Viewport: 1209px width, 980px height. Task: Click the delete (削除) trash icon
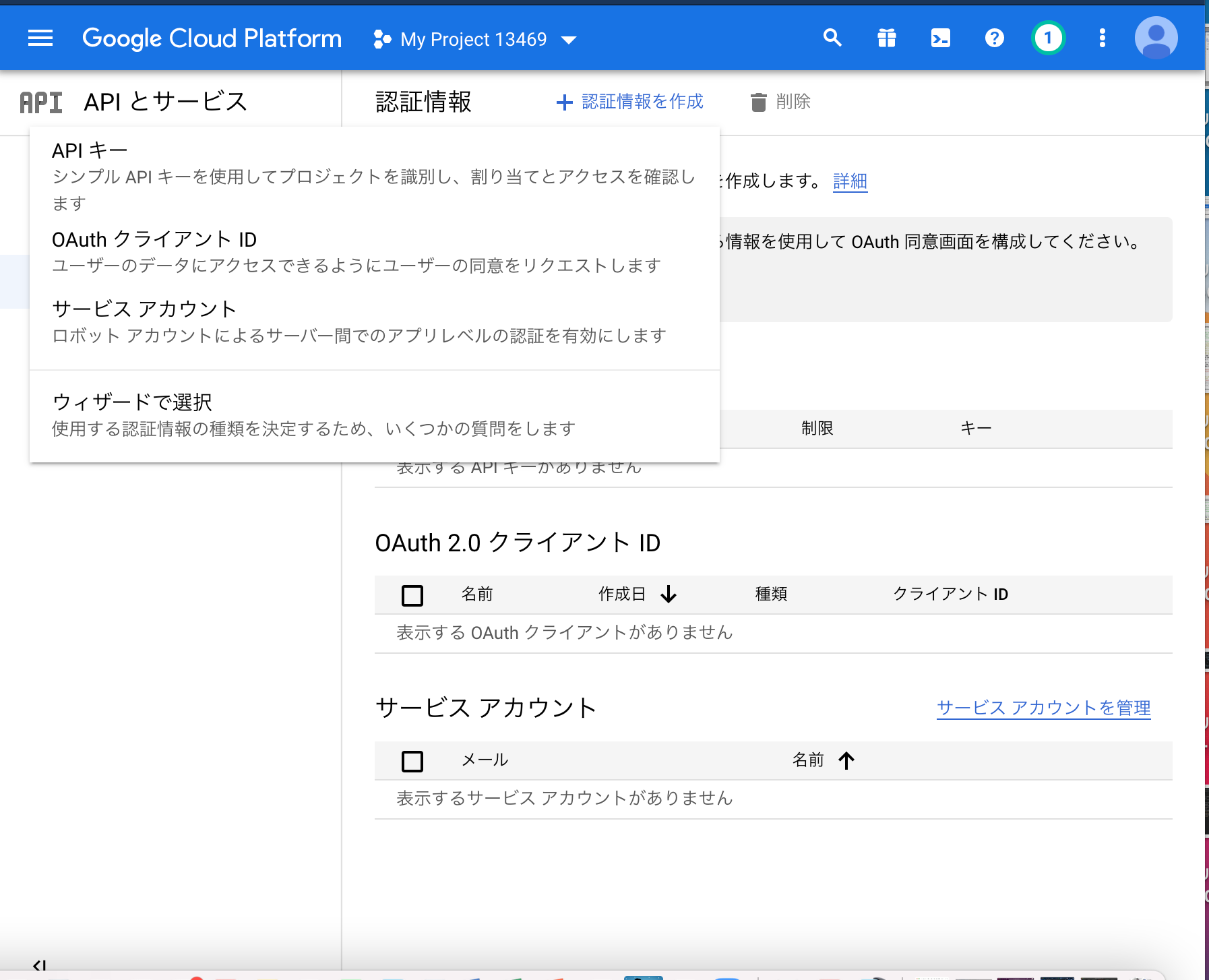[x=759, y=102]
